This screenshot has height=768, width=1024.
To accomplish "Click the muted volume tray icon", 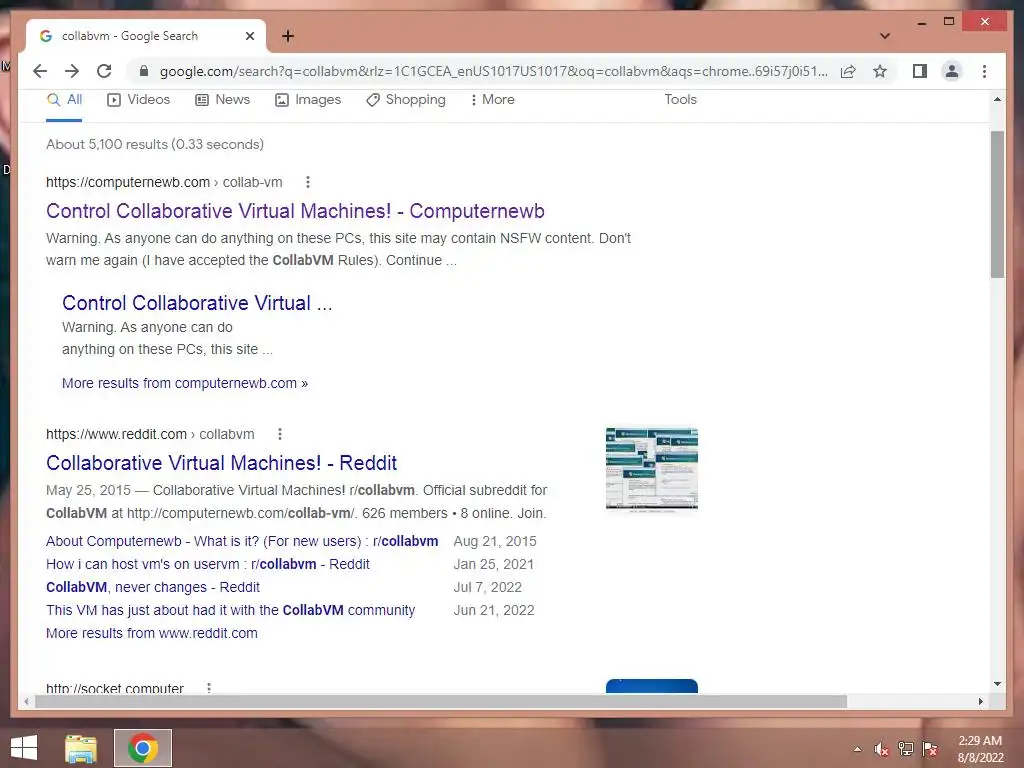I will 881,749.
